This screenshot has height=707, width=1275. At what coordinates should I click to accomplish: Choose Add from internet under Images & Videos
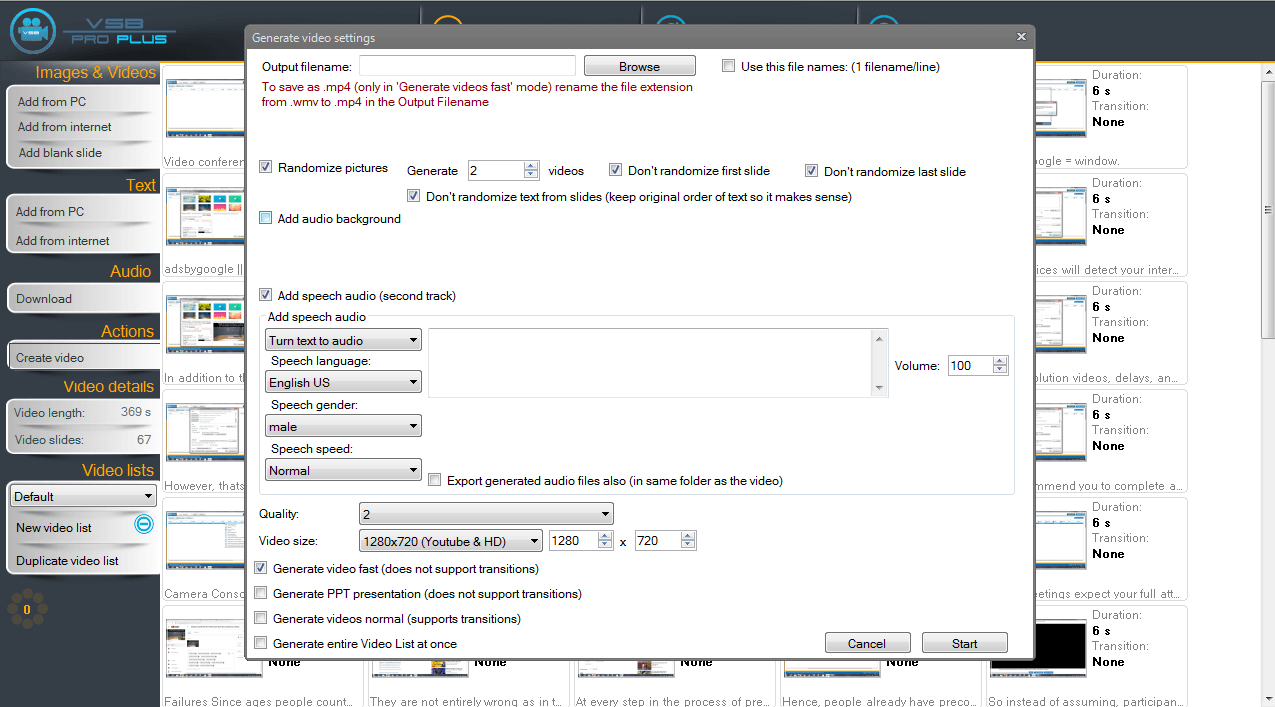tap(65, 127)
